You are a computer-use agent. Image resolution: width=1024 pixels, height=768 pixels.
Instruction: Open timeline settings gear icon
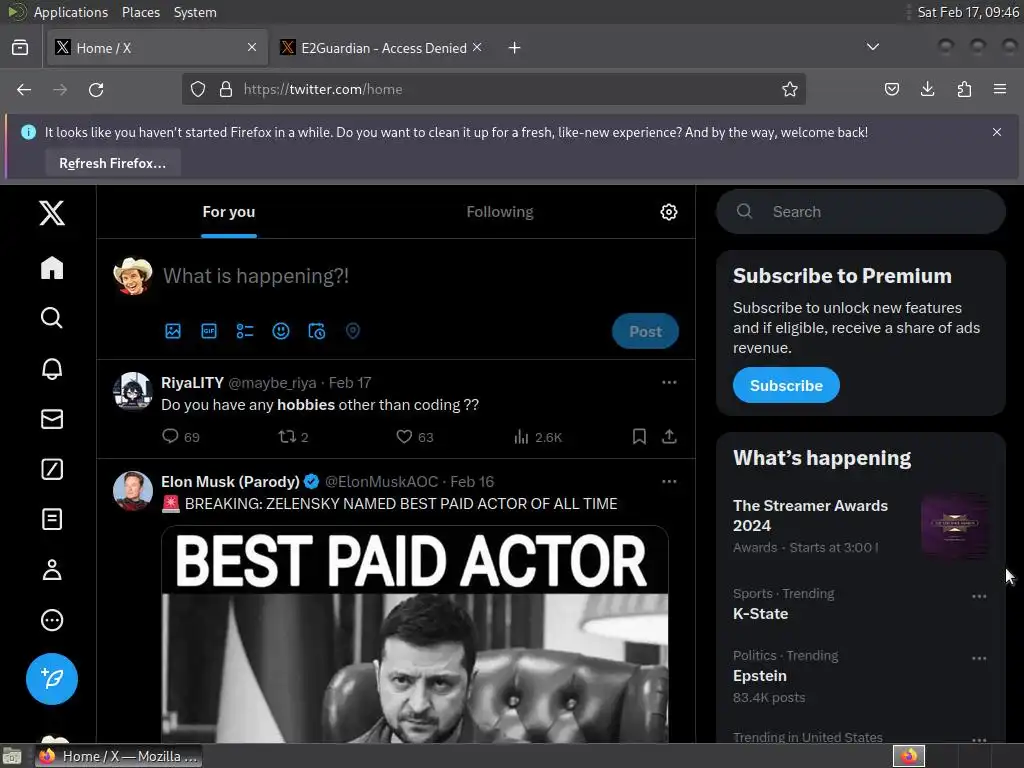(669, 212)
